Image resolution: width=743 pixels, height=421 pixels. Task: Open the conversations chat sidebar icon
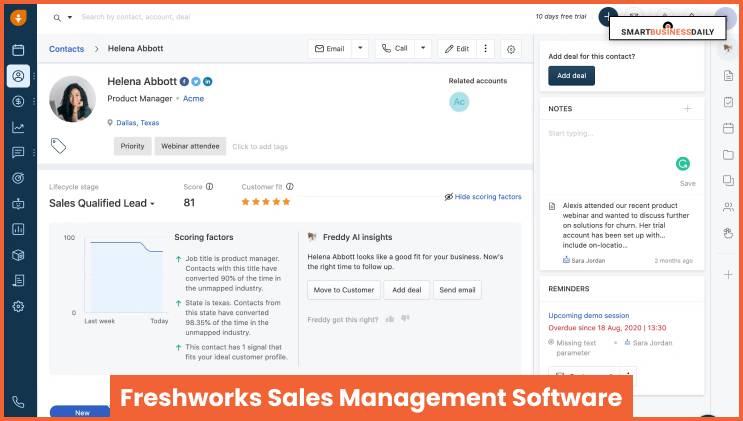[18, 152]
